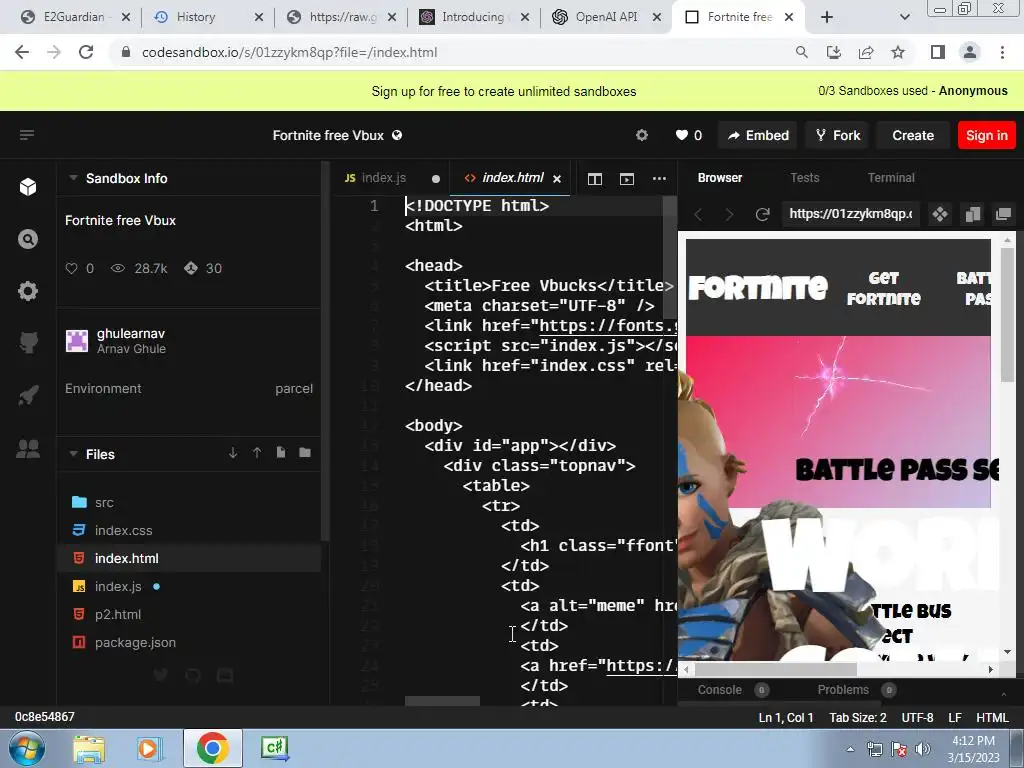Open Chrome tab search dropdown arrow
Image resolution: width=1024 pixels, height=768 pixels.
(x=904, y=17)
